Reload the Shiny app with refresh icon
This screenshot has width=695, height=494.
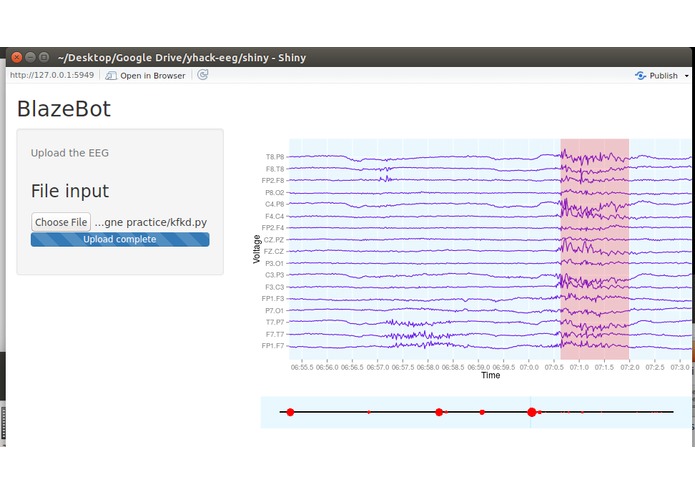[x=203, y=75]
